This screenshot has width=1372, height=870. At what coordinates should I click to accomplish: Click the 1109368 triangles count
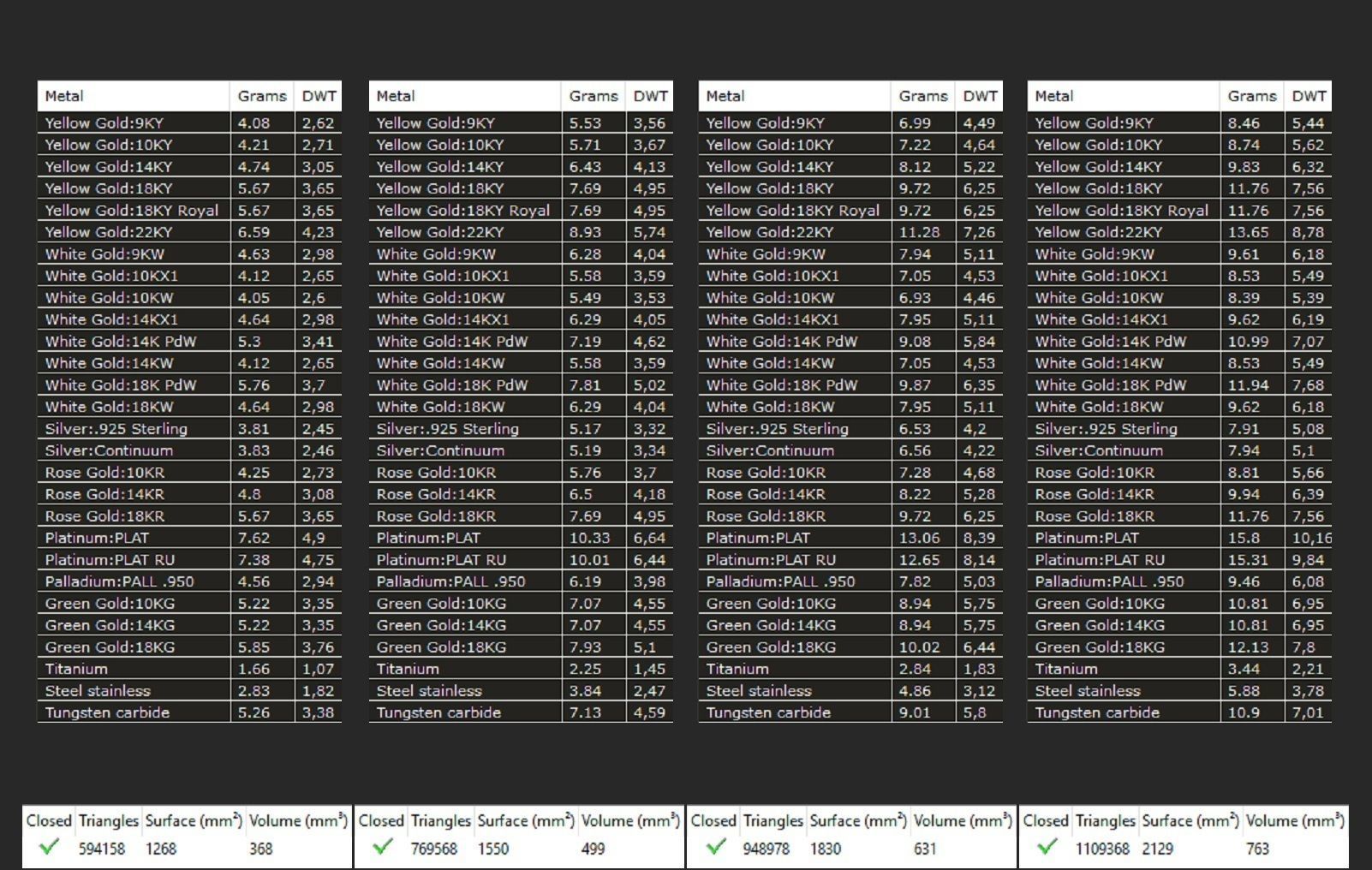(1102, 849)
